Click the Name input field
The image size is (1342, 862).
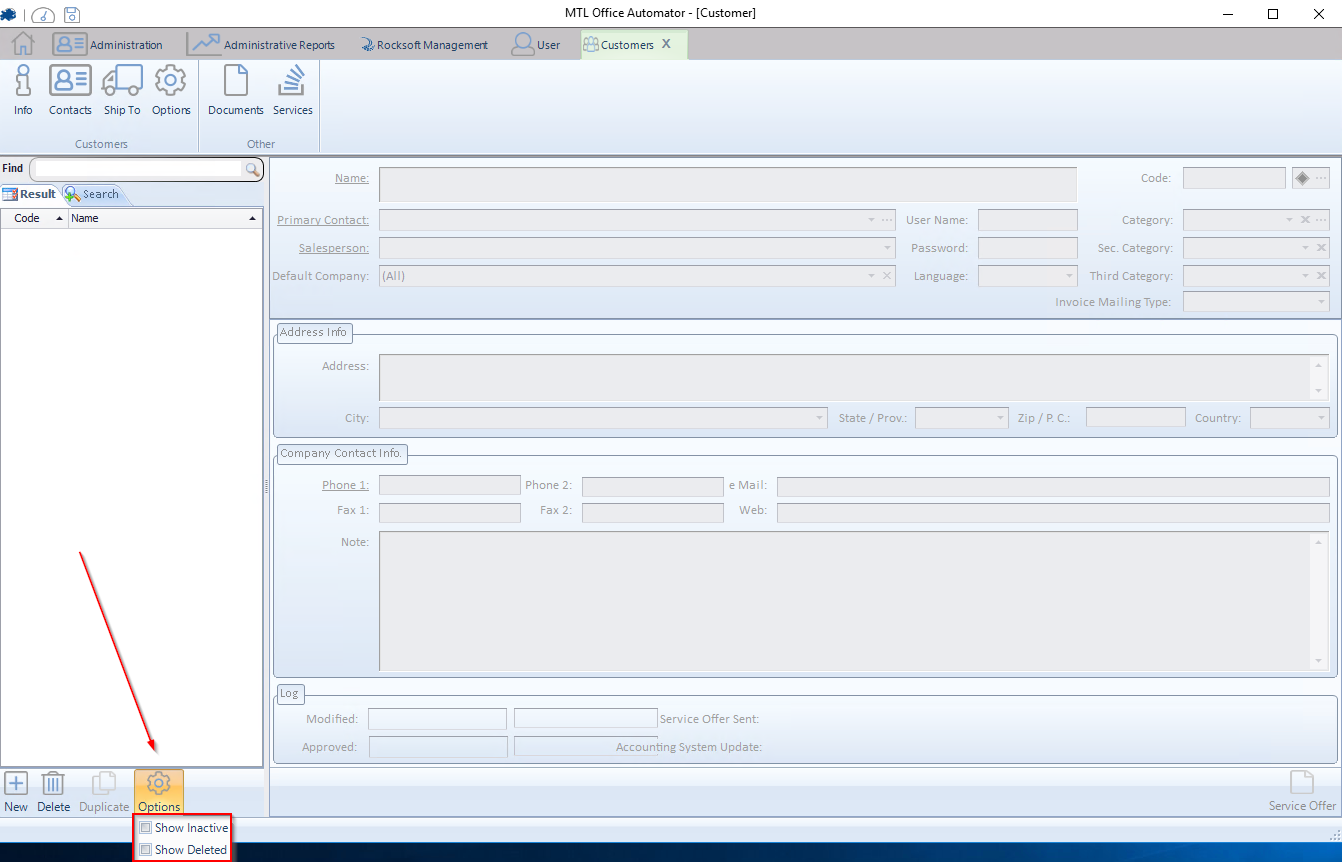point(727,185)
